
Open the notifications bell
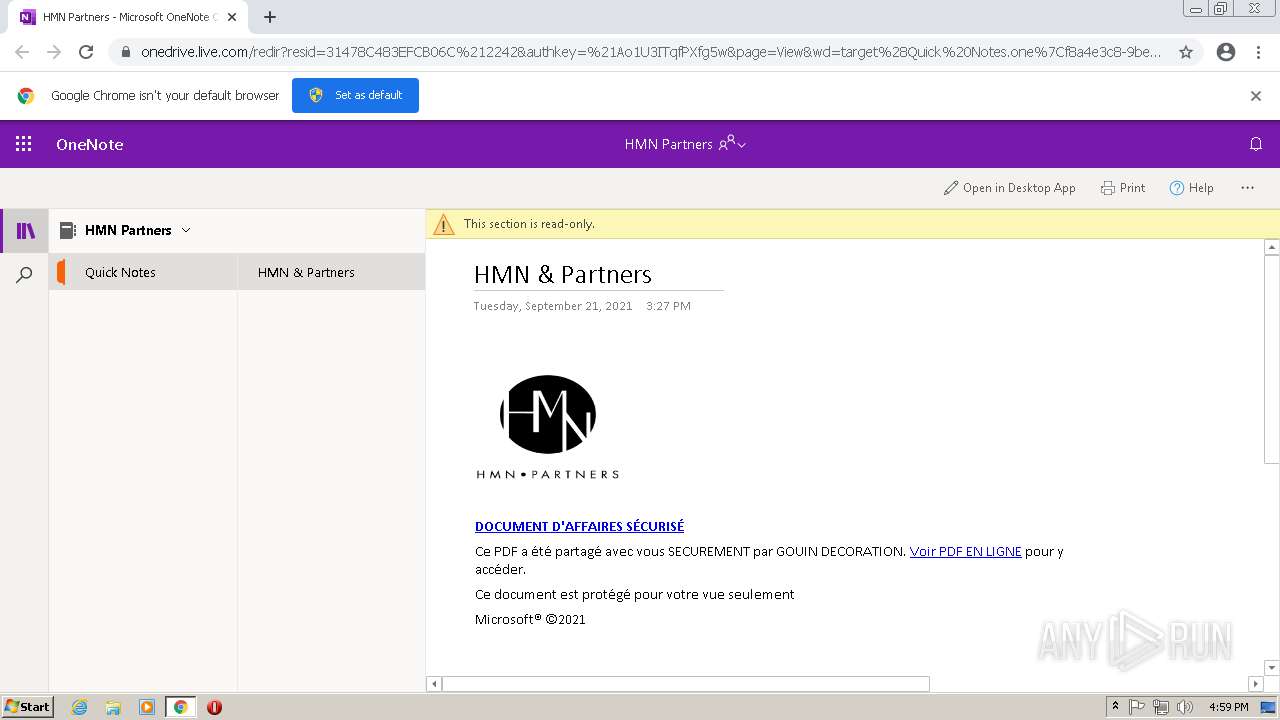(1256, 144)
